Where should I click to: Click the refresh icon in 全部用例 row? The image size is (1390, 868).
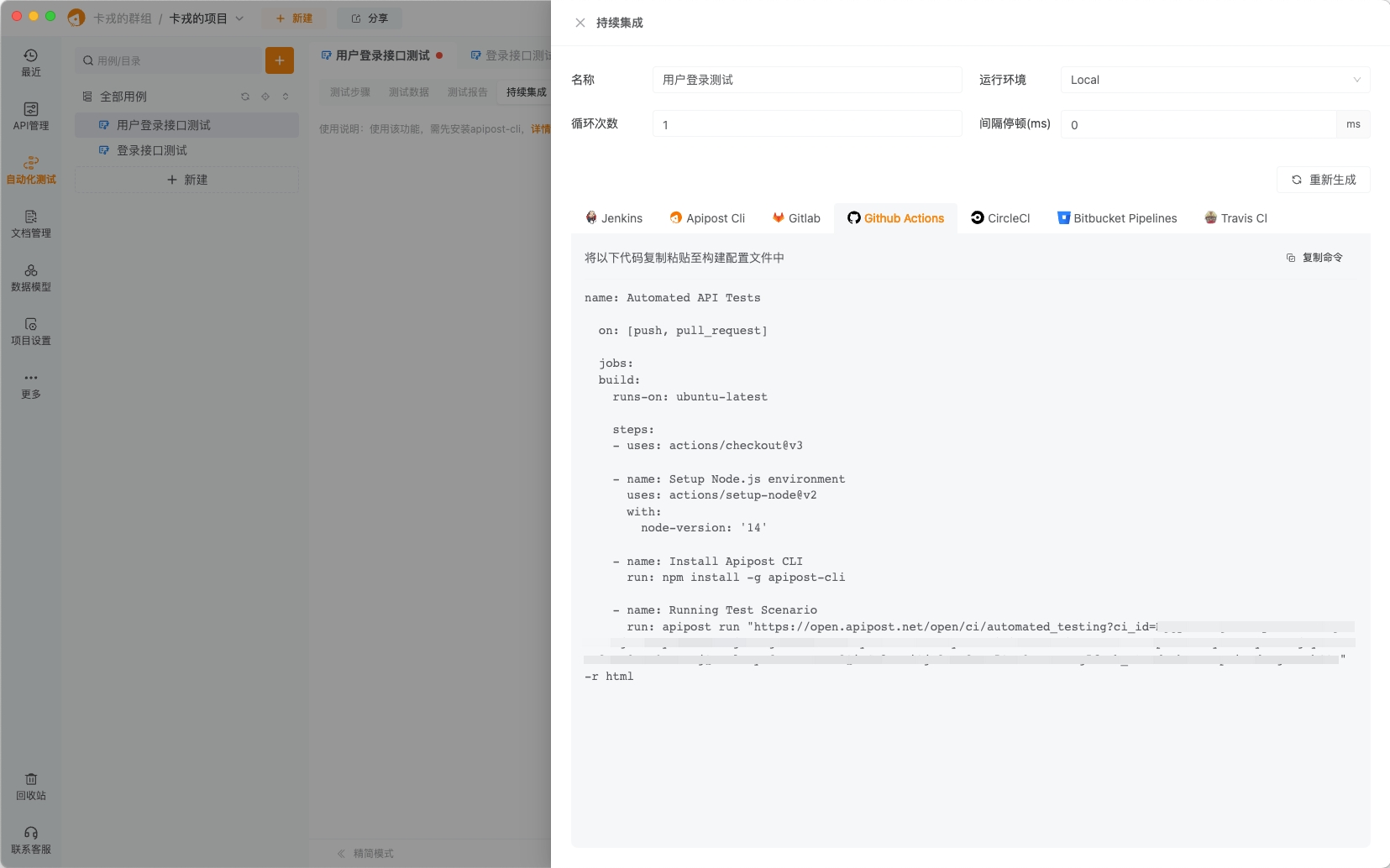click(245, 97)
